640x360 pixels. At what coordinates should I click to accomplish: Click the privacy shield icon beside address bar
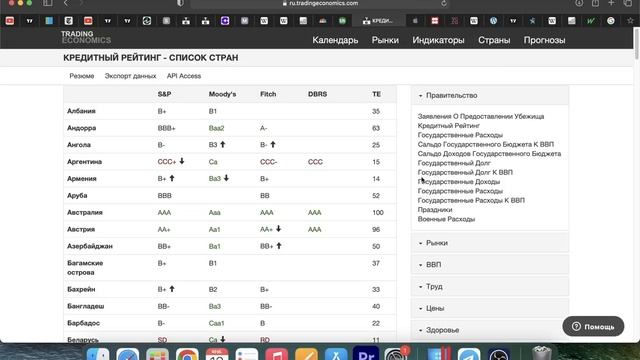180,3
